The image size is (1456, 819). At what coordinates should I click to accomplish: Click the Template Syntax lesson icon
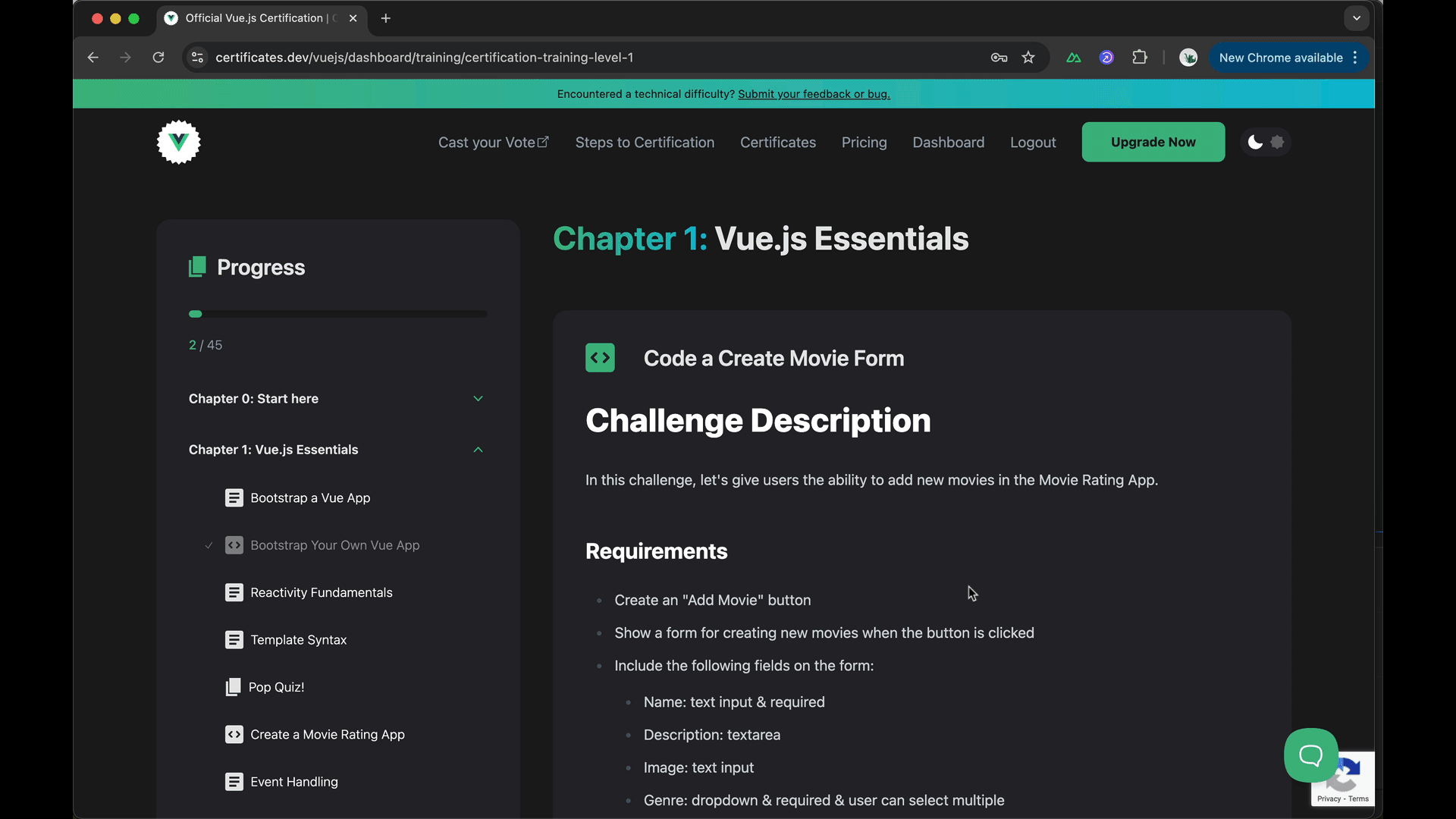click(x=234, y=640)
